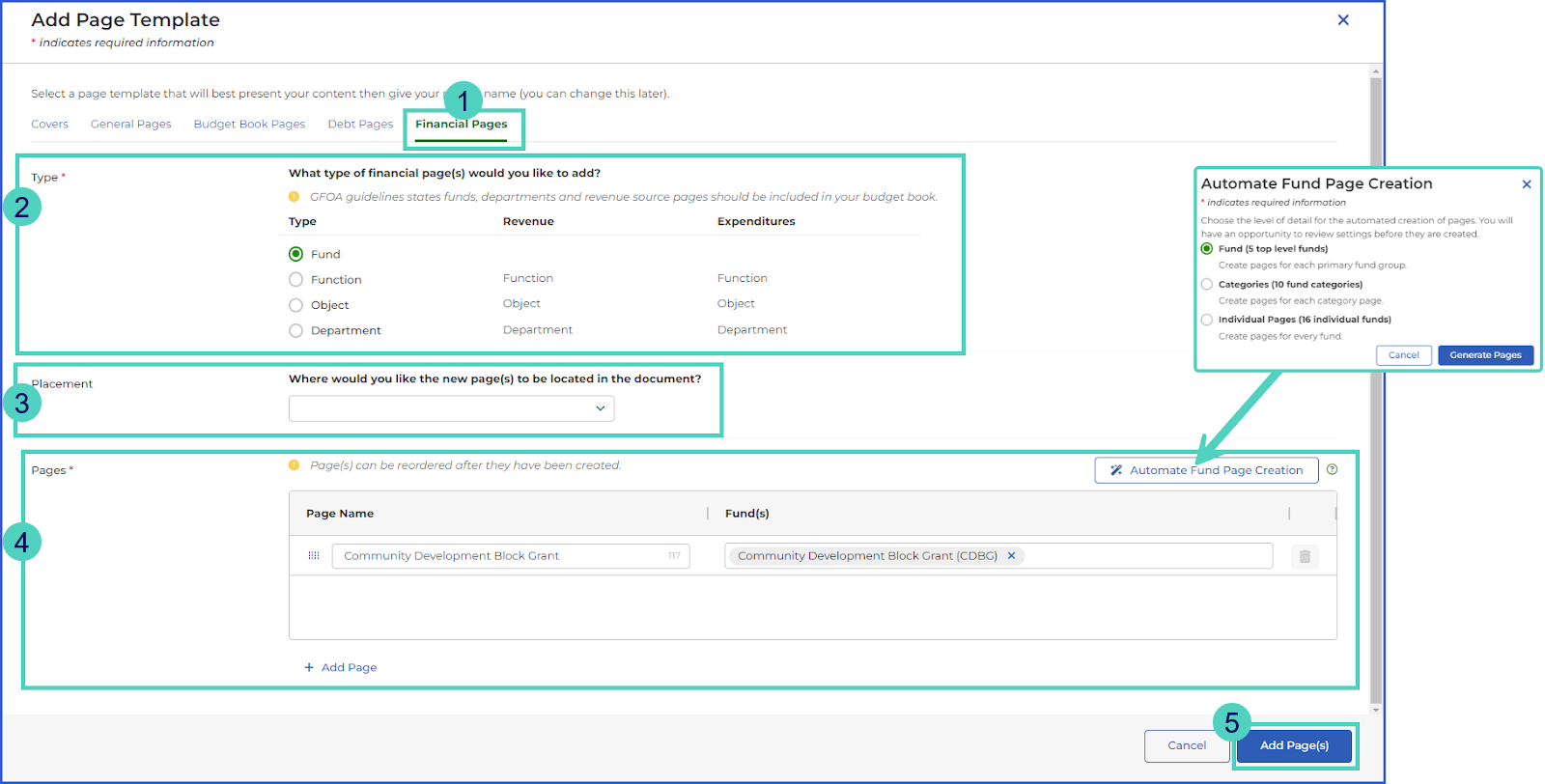Click the dialog vertical scrollbar
Viewport: 1545px width, 784px height.
tap(1376, 390)
